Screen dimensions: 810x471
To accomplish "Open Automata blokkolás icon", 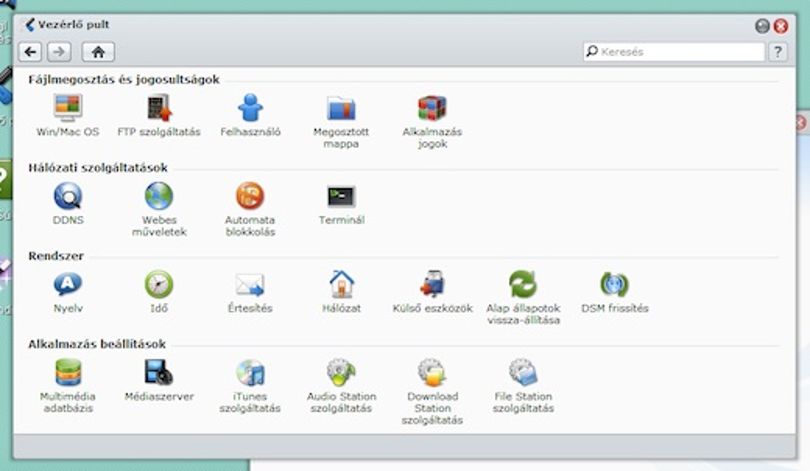I will (x=250, y=196).
